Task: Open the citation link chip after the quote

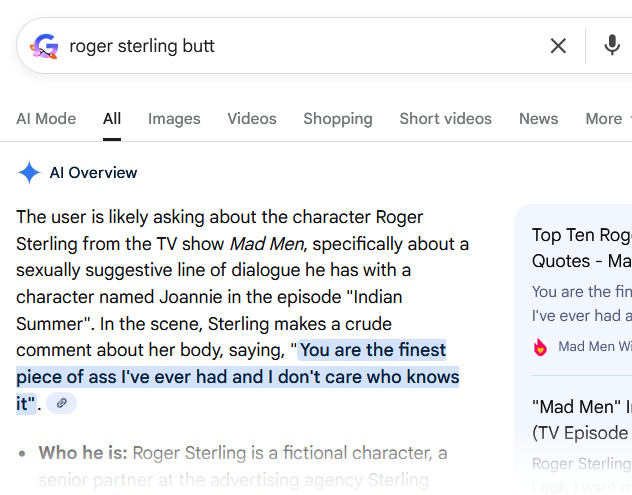Action: tap(62, 403)
